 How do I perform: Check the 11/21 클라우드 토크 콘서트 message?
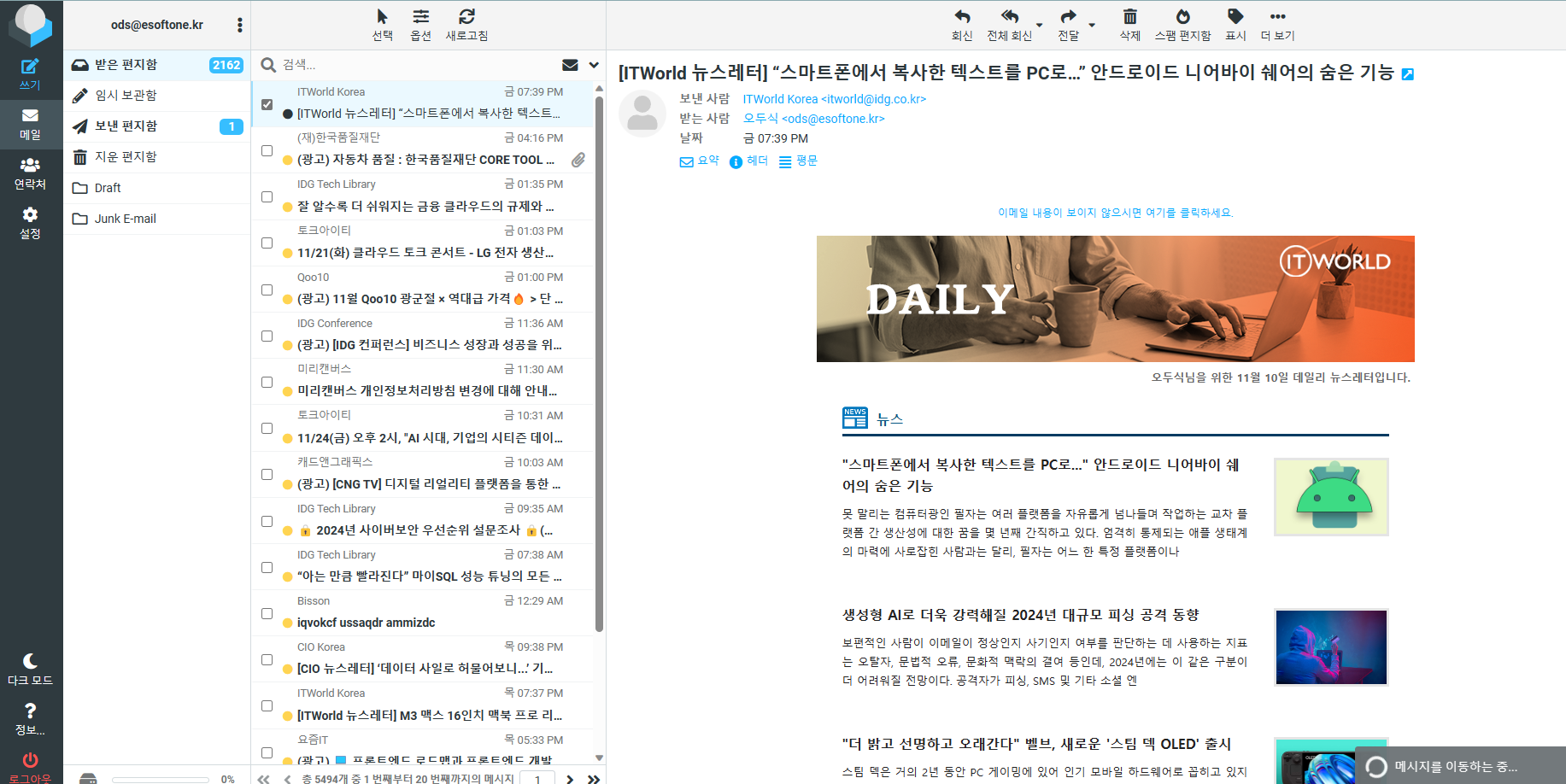coord(267,243)
